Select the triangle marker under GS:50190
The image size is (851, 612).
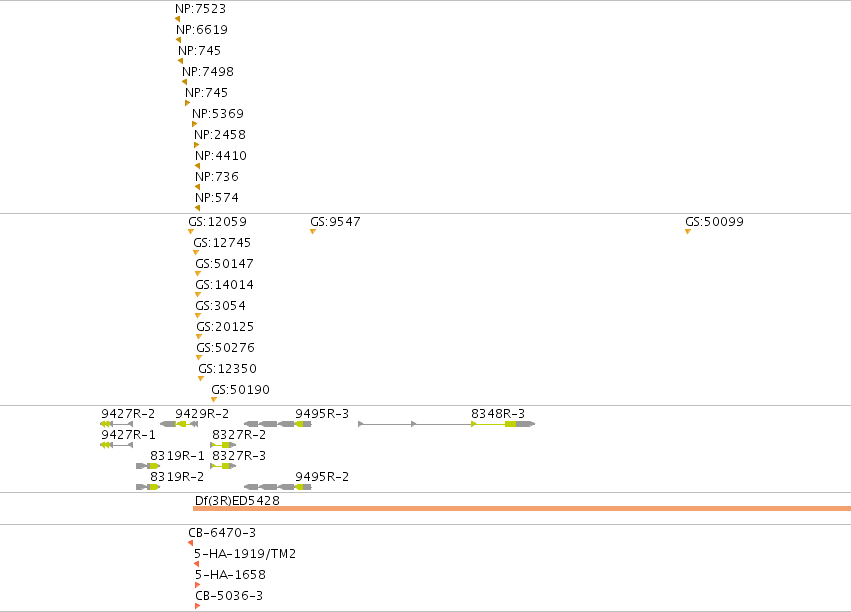(214, 399)
